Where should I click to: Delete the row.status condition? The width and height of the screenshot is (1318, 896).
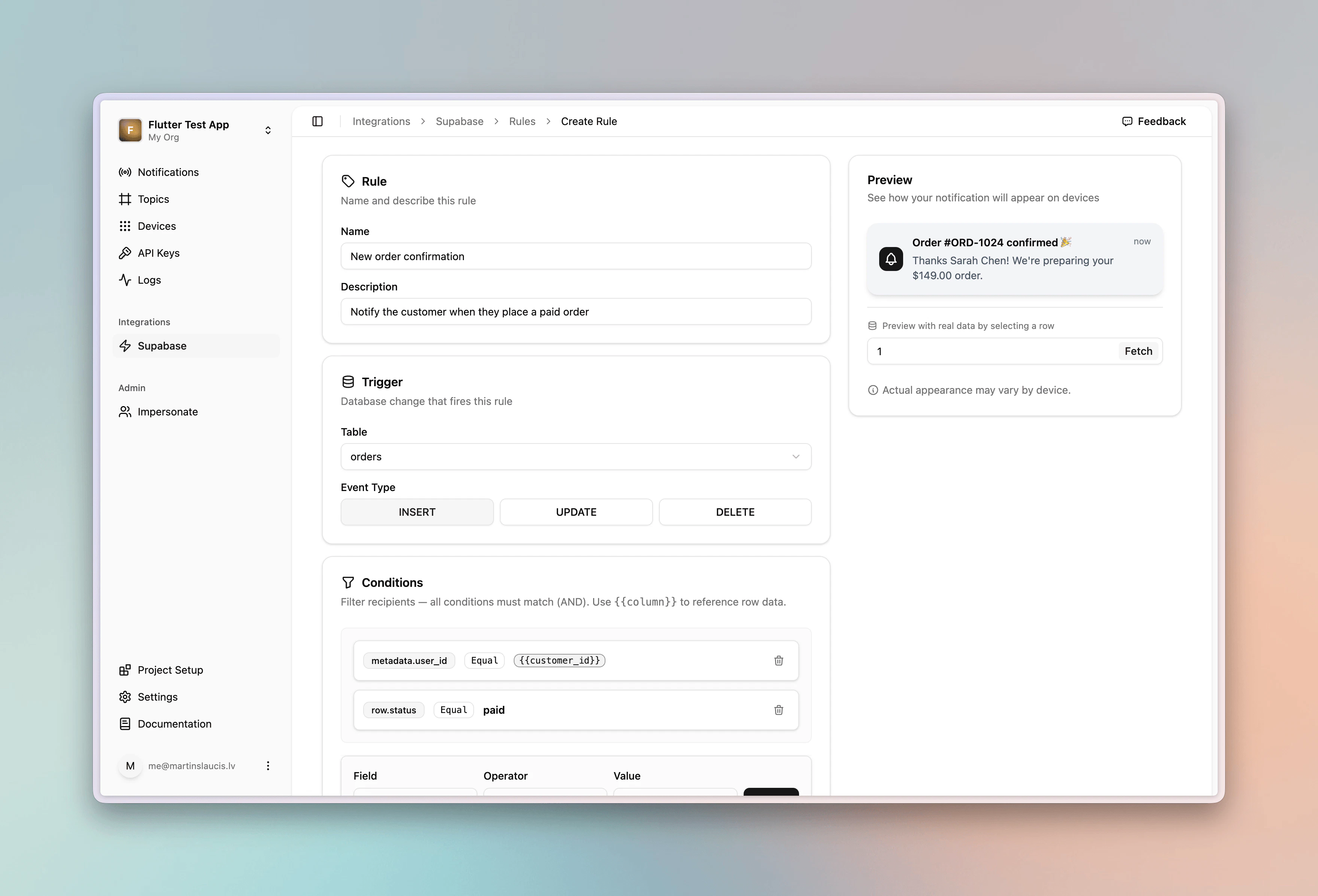779,710
